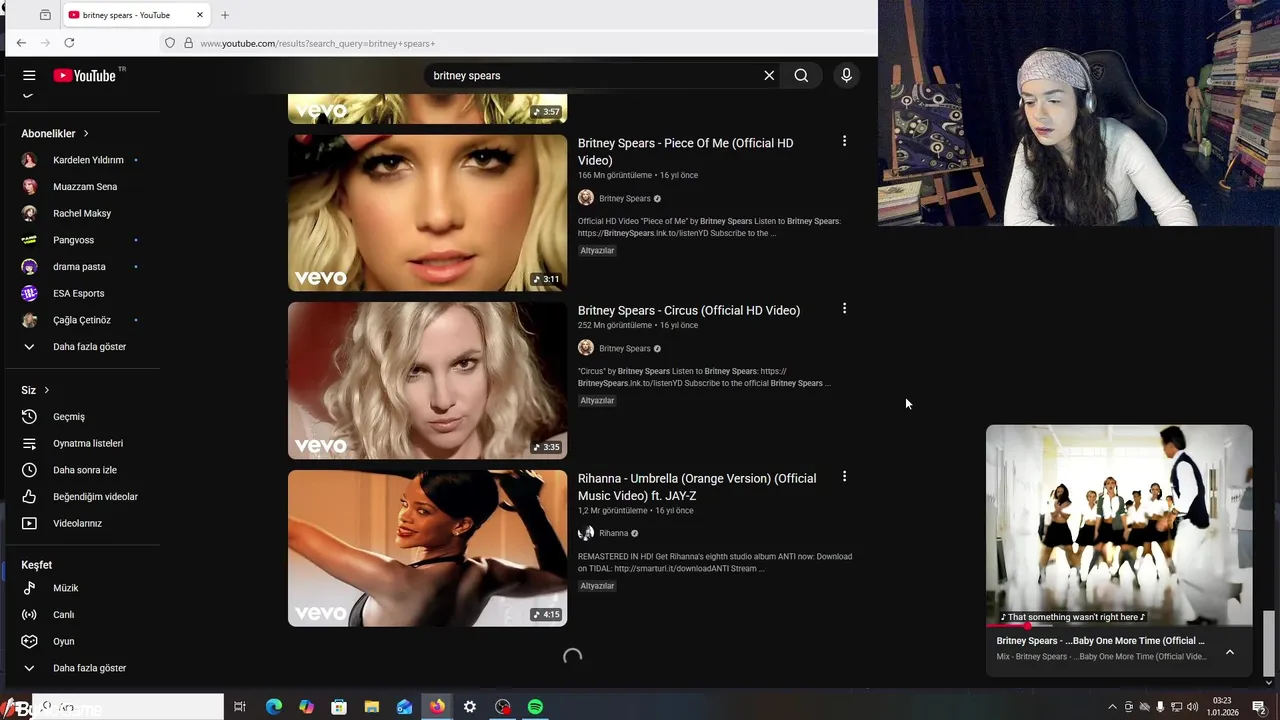The height and width of the screenshot is (720, 1280).
Task: Open File Explorer from the taskbar
Action: 371,707
